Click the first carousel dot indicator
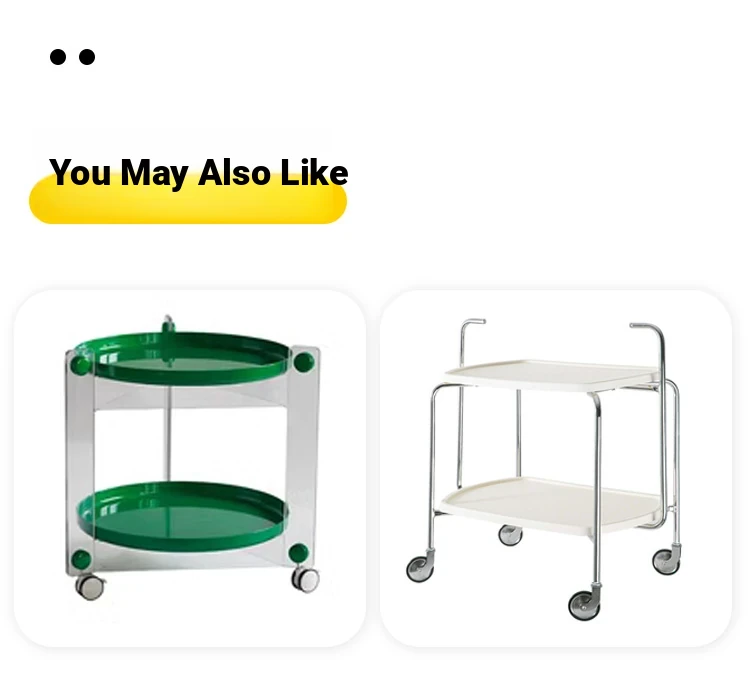Image resolution: width=750 pixels, height=700 pixels. pos(58,57)
